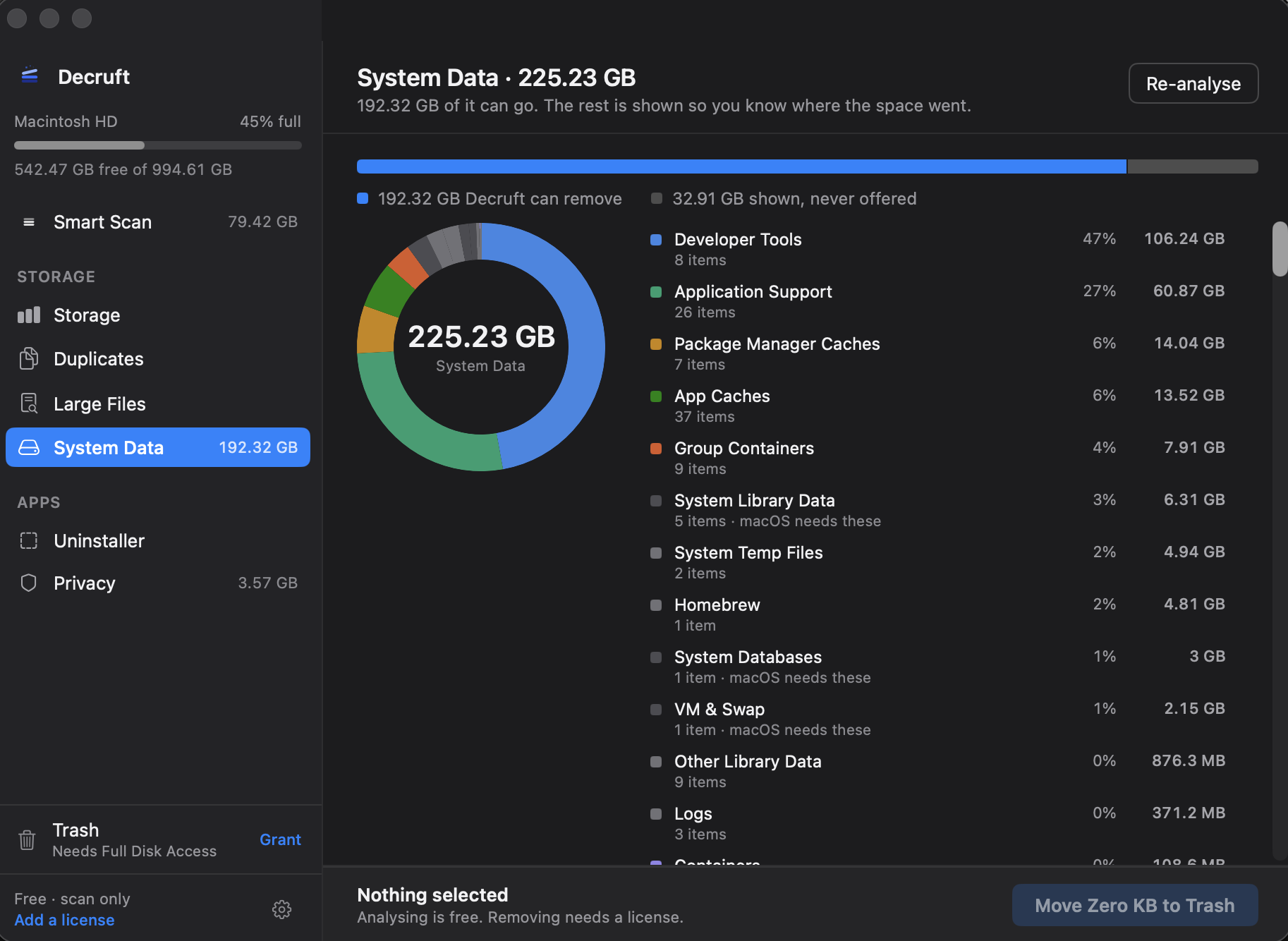Click the Decruft app logo icon
This screenshot has width=1288, height=941.
click(30, 75)
